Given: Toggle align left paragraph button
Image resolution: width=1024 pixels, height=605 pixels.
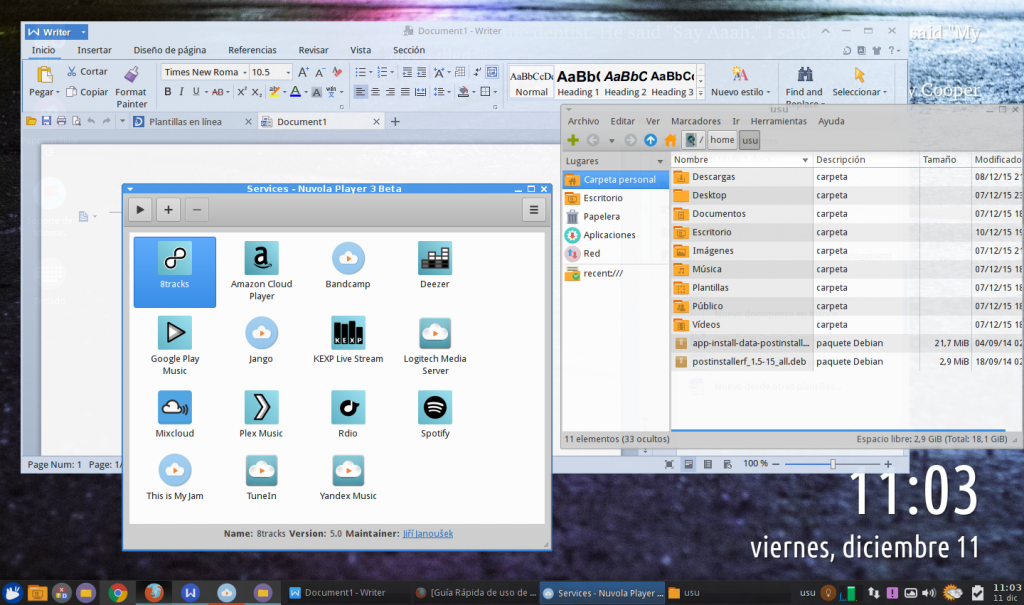Looking at the screenshot, I should (x=360, y=91).
